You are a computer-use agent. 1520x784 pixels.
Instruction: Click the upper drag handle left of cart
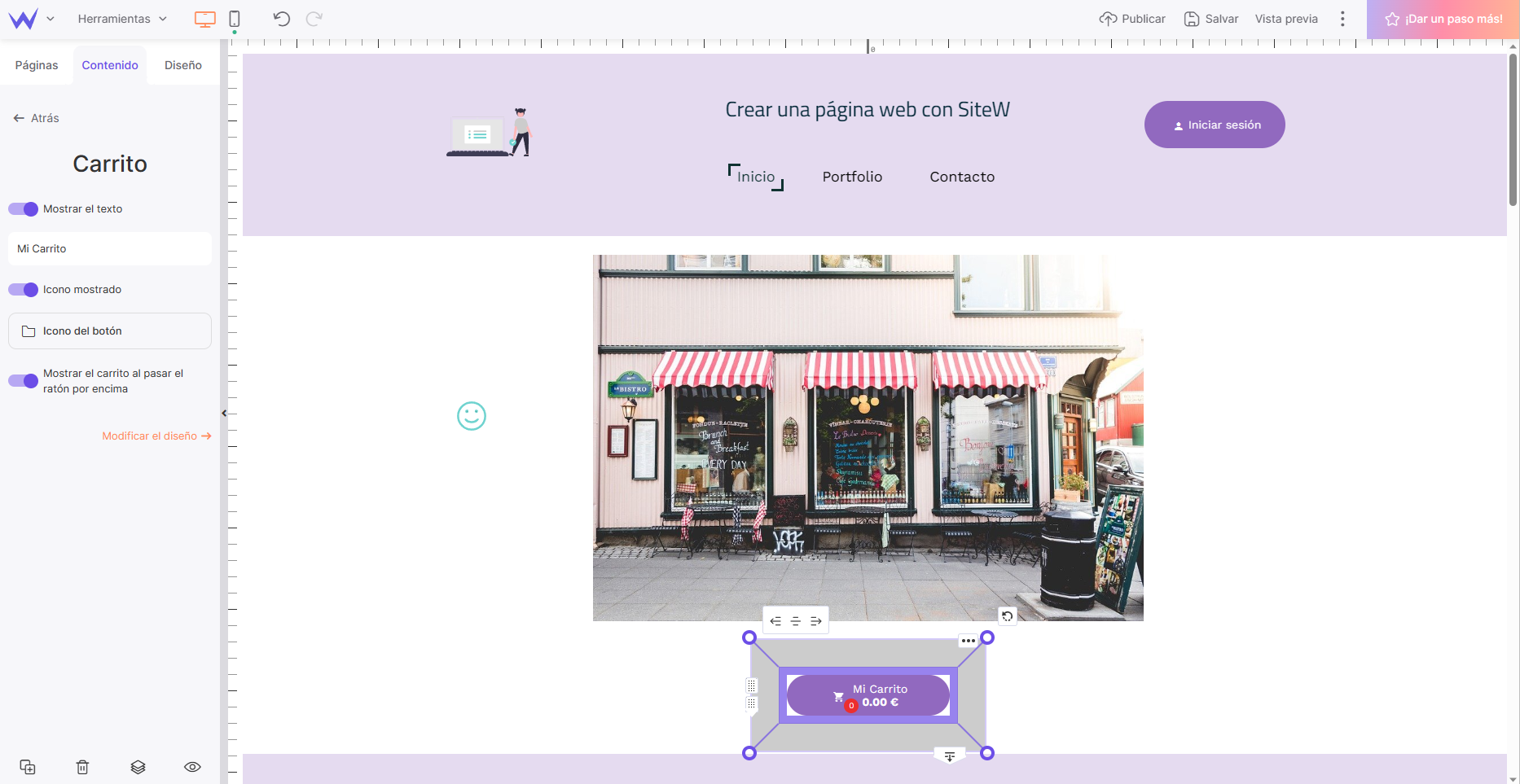click(x=752, y=686)
